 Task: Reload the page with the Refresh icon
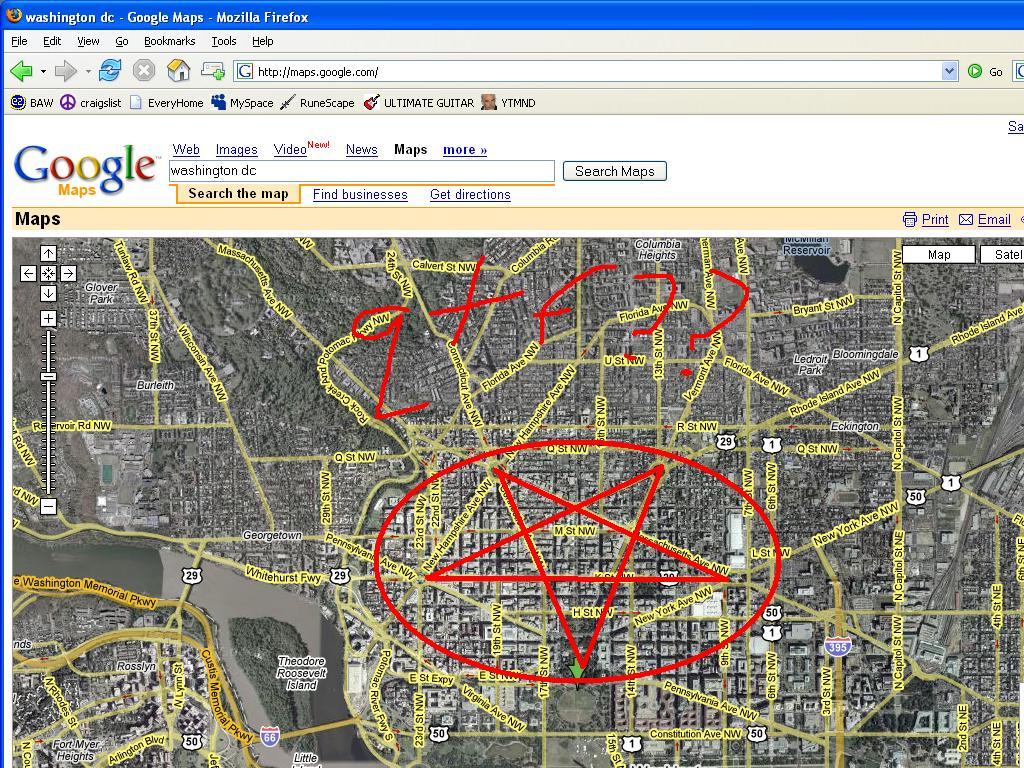click(x=110, y=71)
